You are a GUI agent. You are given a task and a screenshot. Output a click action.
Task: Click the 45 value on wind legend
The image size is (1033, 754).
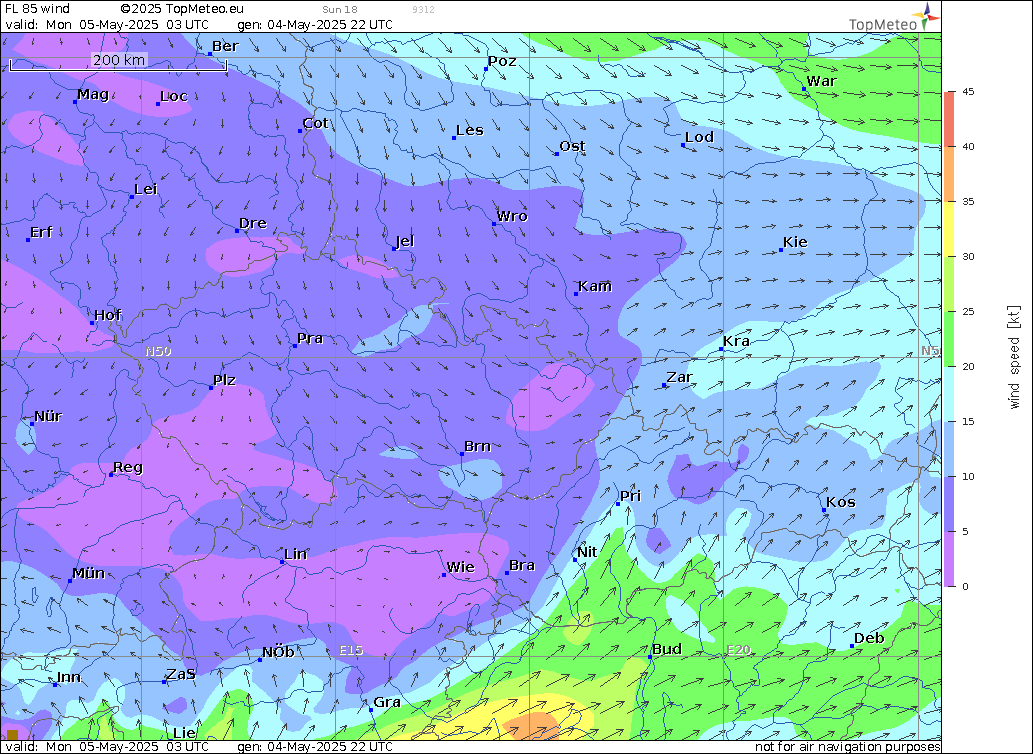(968, 92)
